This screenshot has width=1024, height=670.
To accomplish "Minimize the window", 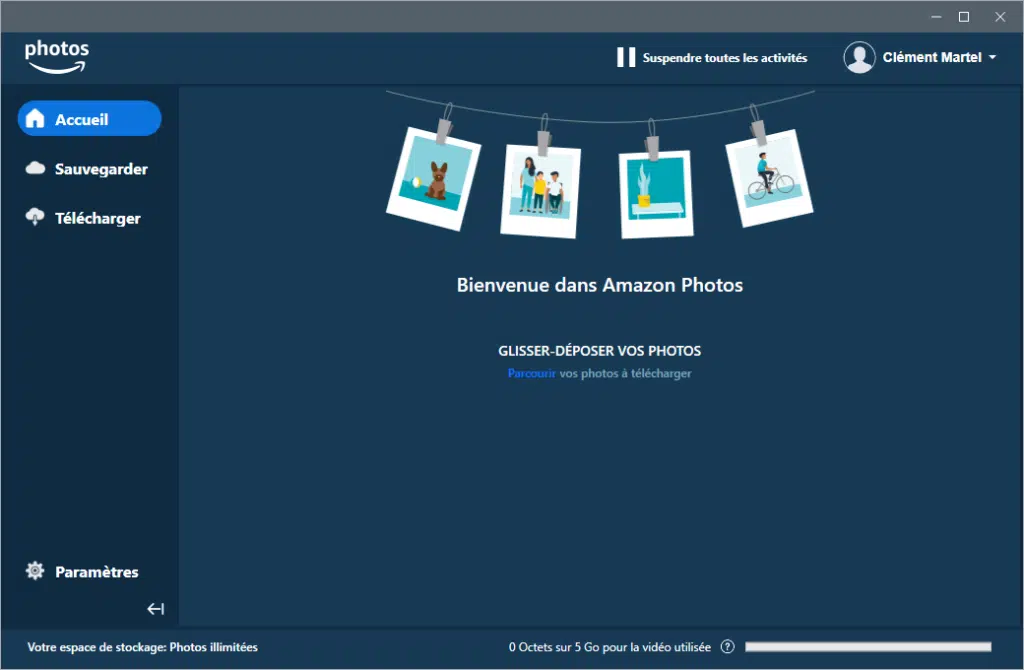I will 936,17.
